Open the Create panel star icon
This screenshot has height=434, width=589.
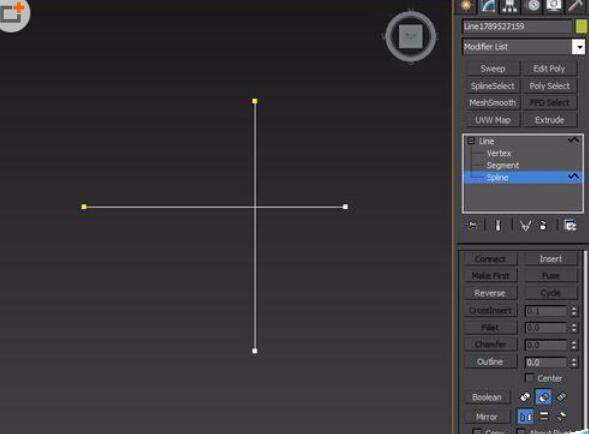pos(466,6)
